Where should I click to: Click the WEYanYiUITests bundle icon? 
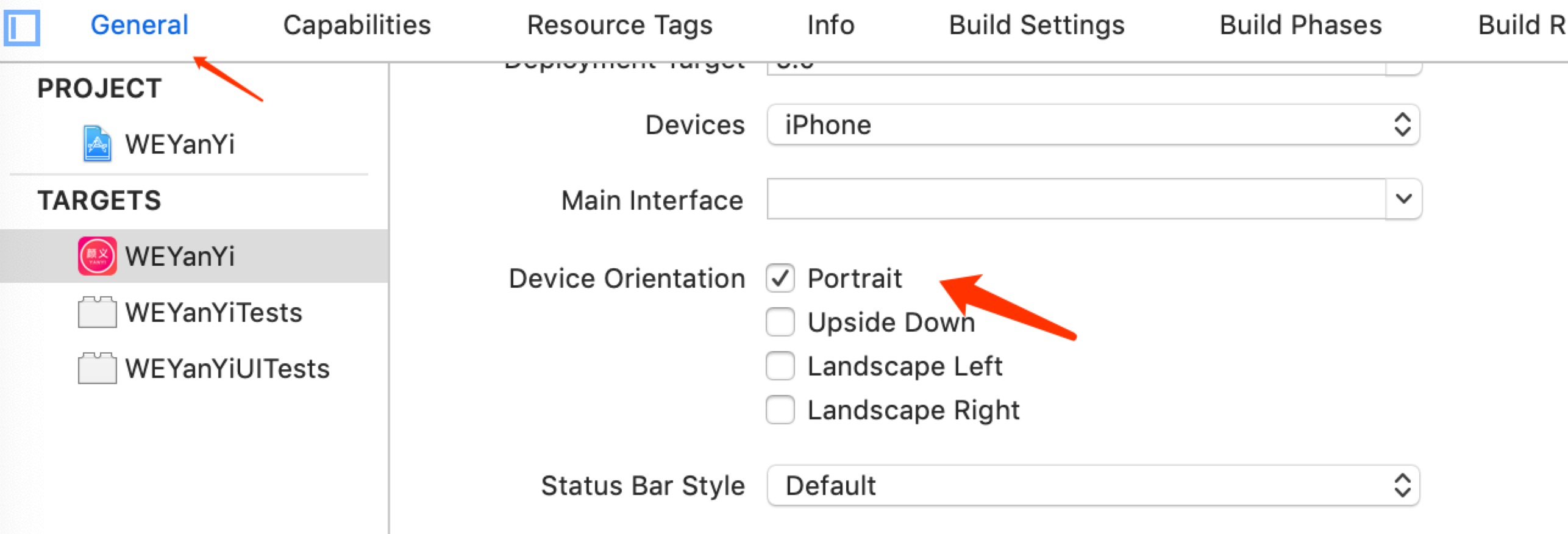click(97, 368)
